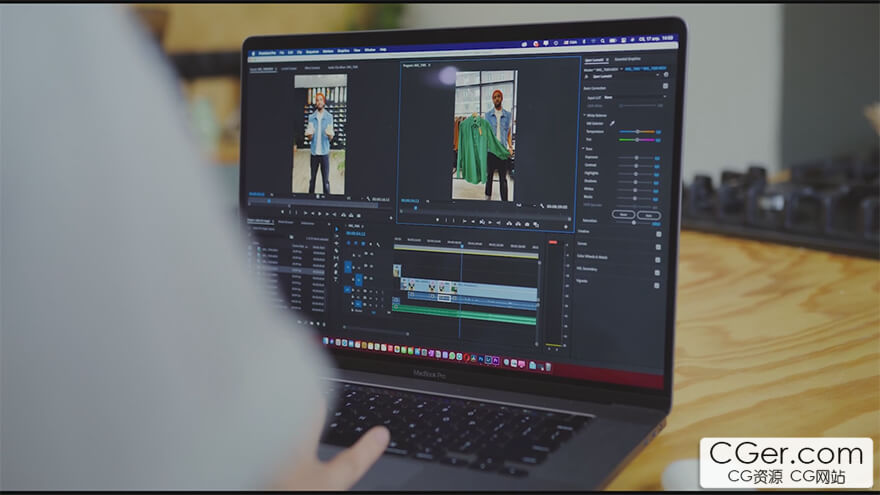Screen dimensions: 880x495
Task: Click Overwrite button in Source monitor
Action: pos(351,215)
